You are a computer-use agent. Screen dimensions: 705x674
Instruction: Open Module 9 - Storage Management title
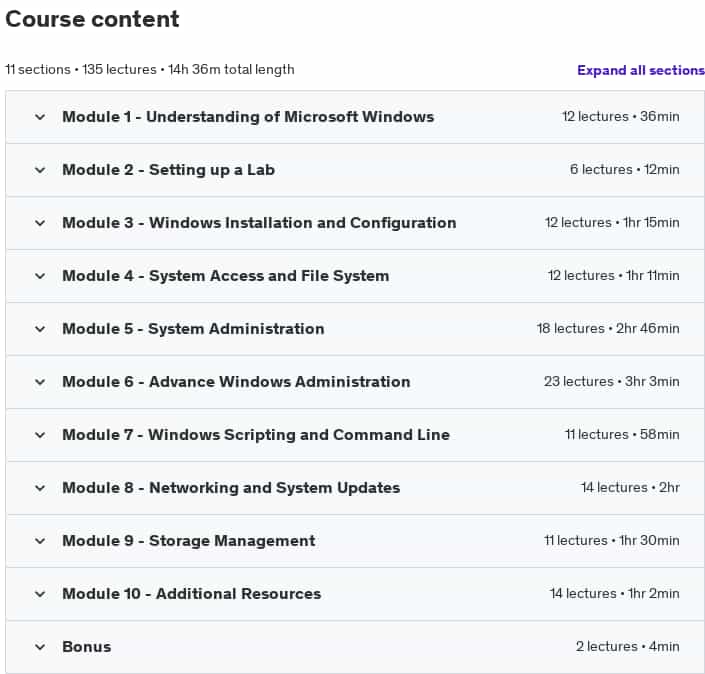tap(189, 540)
